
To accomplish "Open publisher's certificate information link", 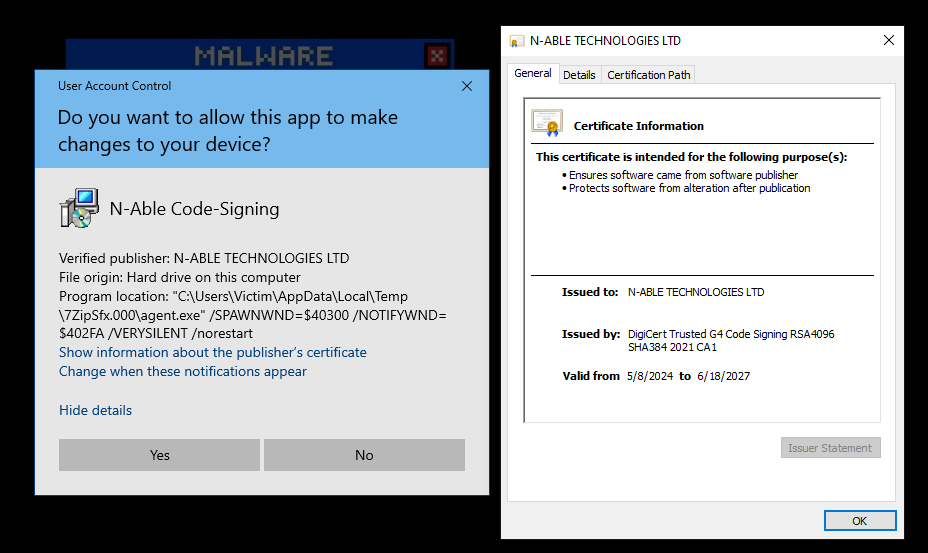I will pos(212,352).
